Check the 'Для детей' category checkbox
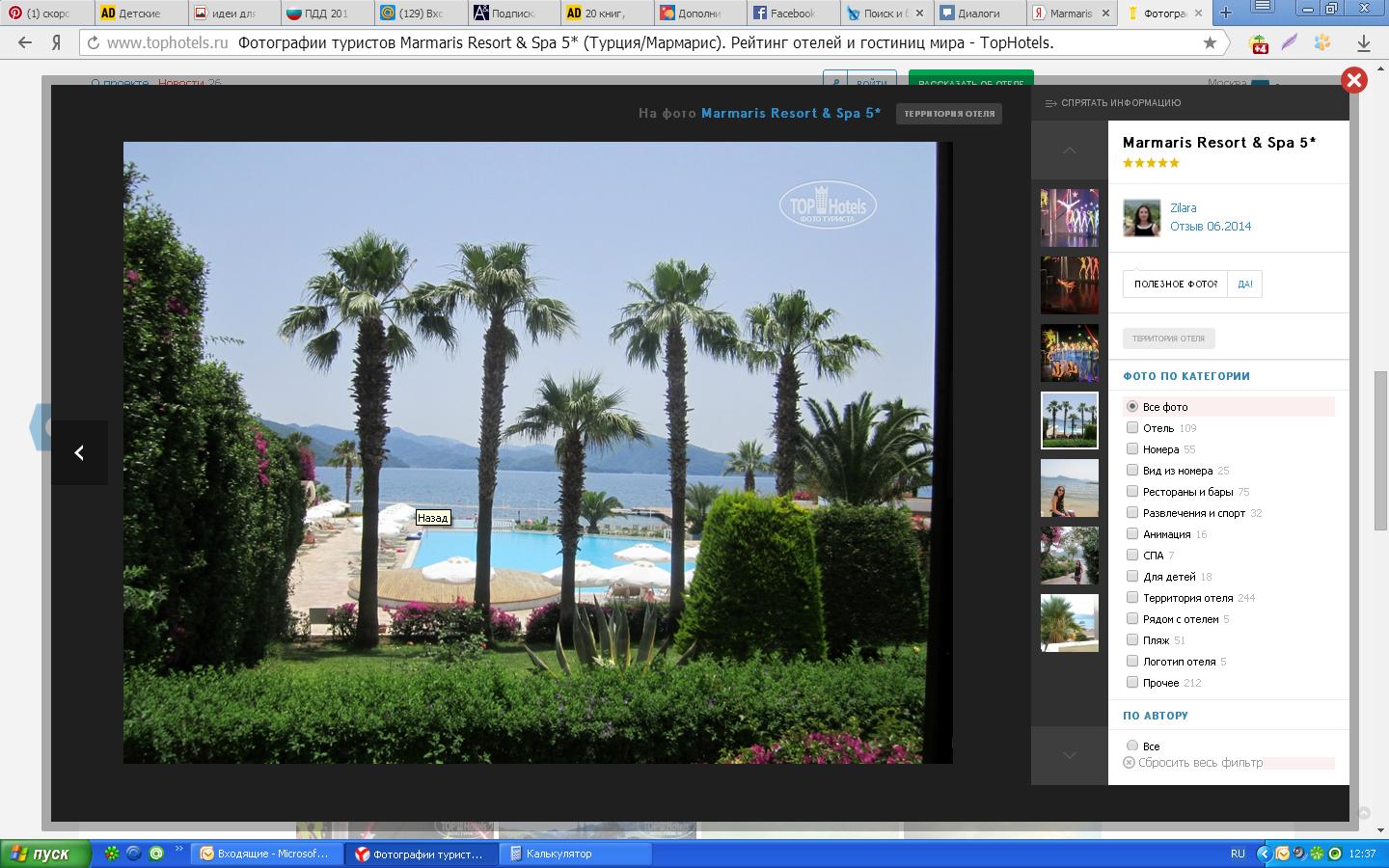Screen dimensions: 1389x868 coord(1132,576)
